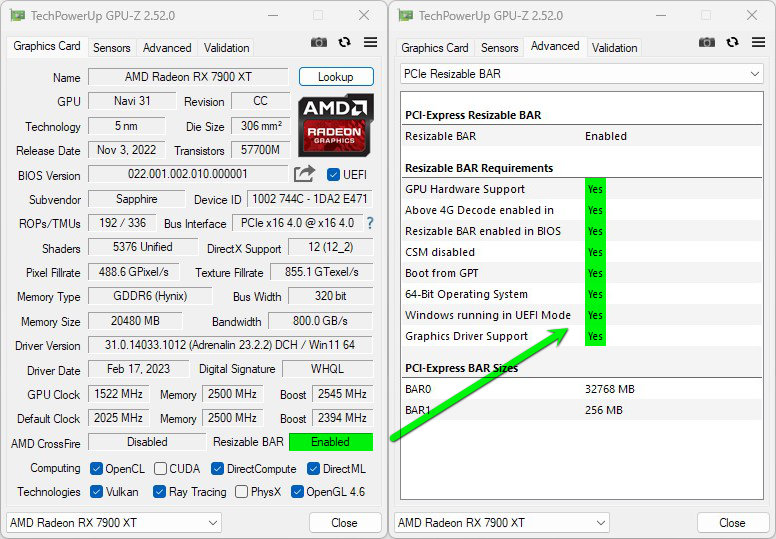This screenshot has width=776, height=539.
Task: Select Graphics Card tab in left window
Action: (x=47, y=46)
